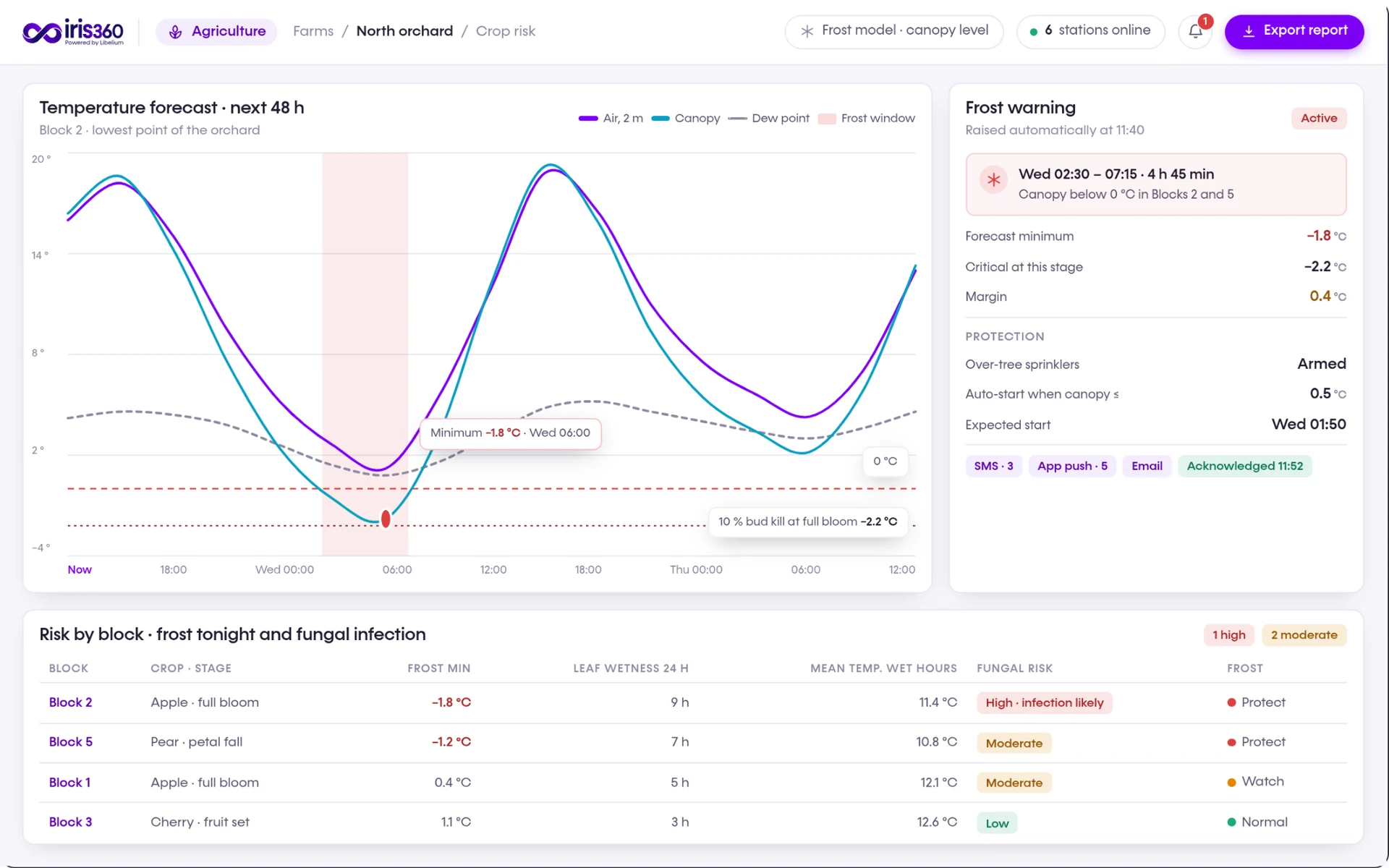The width and height of the screenshot is (1389, 868).
Task: Go to North orchard breadcrumb
Action: pyautogui.click(x=404, y=31)
